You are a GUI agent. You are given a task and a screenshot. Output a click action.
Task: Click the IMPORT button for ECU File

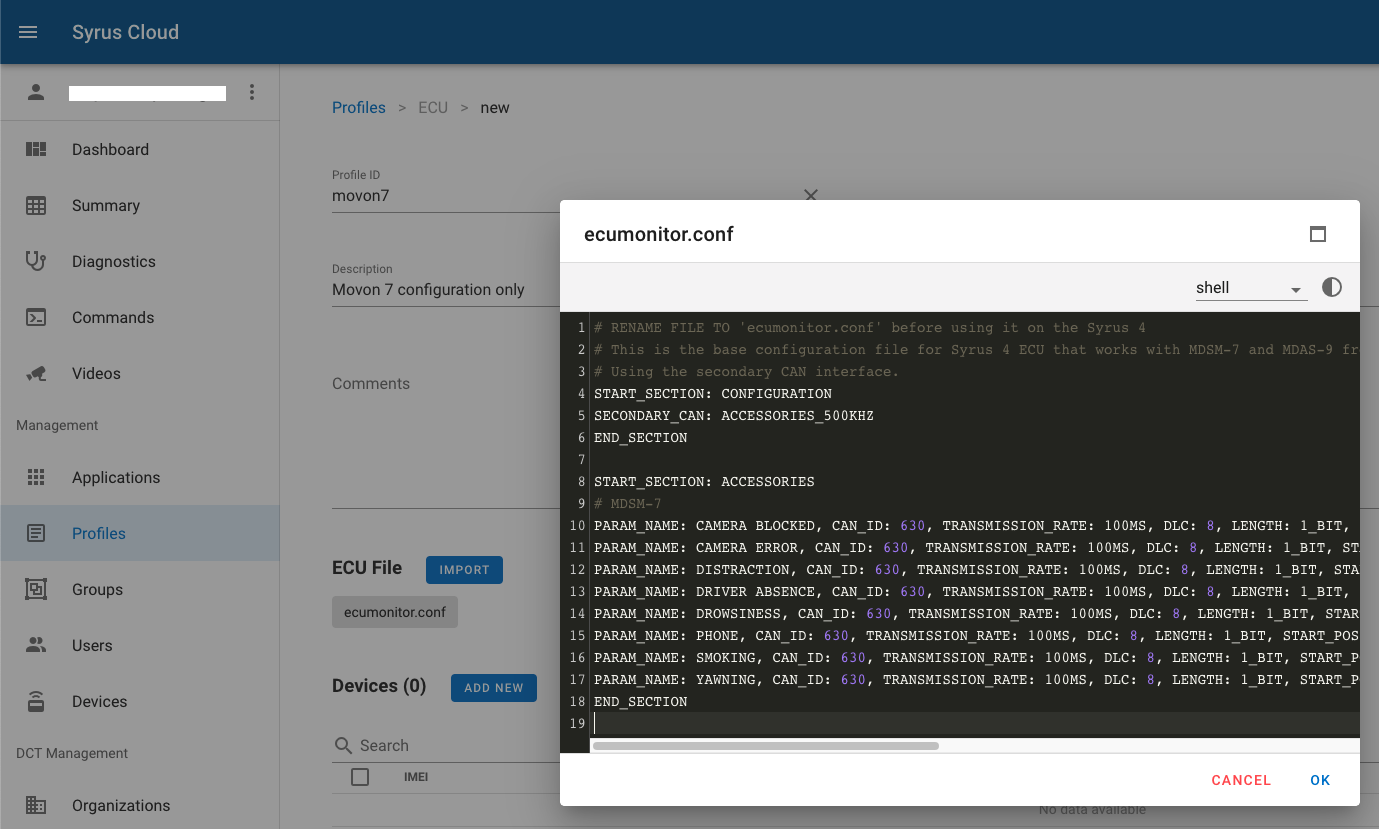click(464, 570)
